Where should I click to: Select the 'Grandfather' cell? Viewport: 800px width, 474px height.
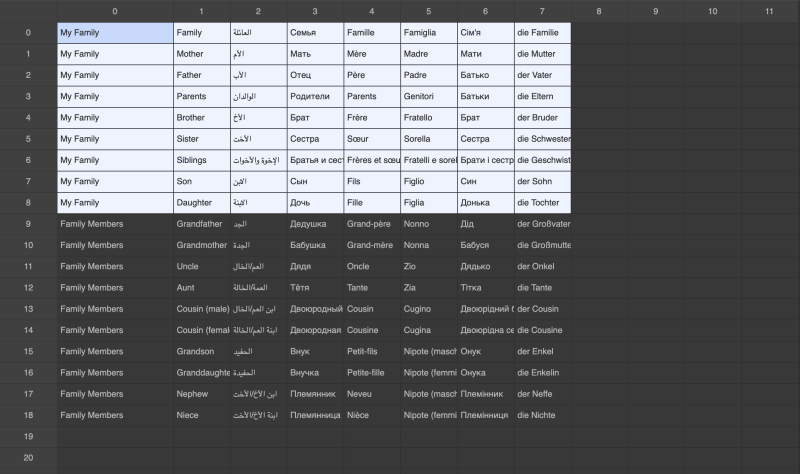pyautogui.click(x=202, y=224)
